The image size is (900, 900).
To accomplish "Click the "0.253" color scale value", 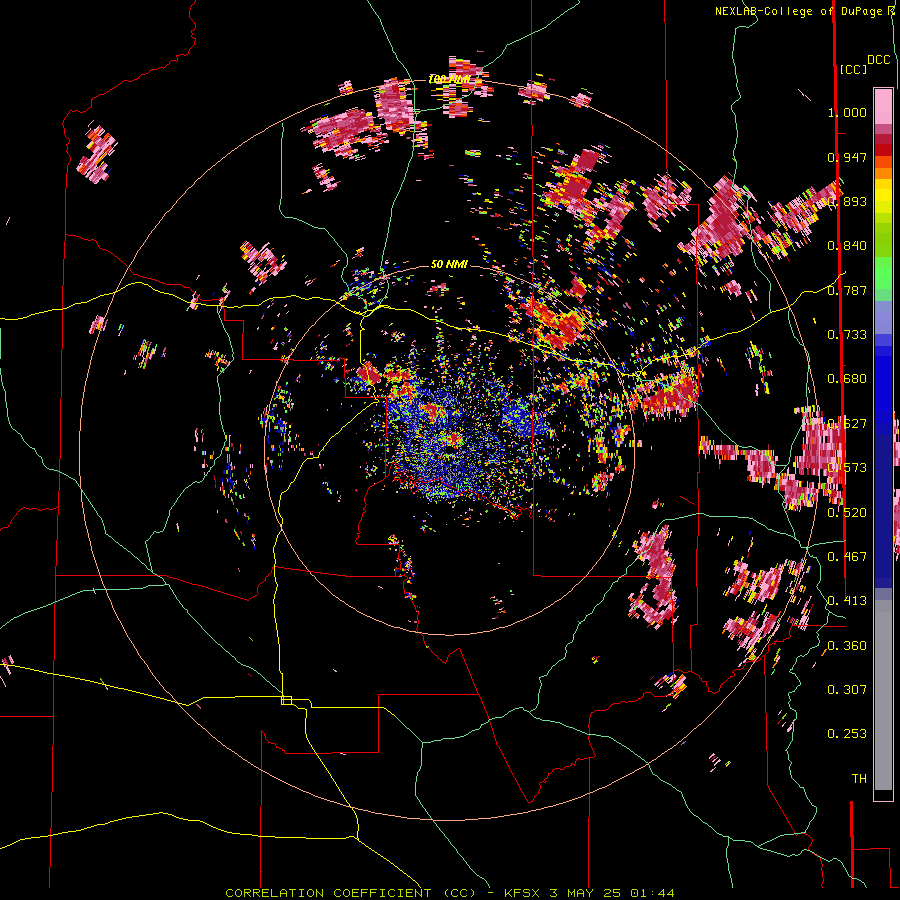I will 847,734.
